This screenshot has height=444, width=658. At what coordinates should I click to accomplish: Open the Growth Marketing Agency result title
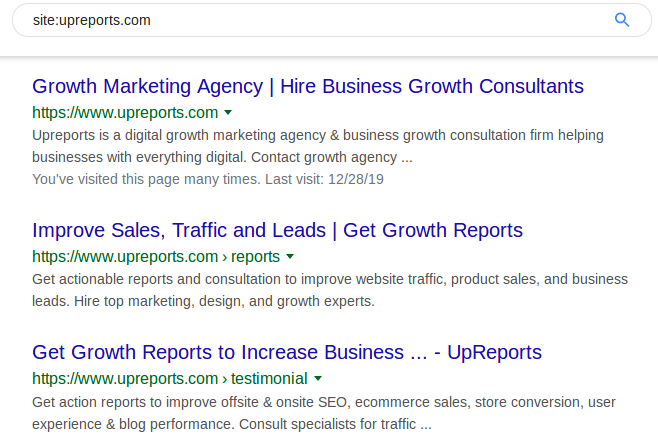click(308, 86)
